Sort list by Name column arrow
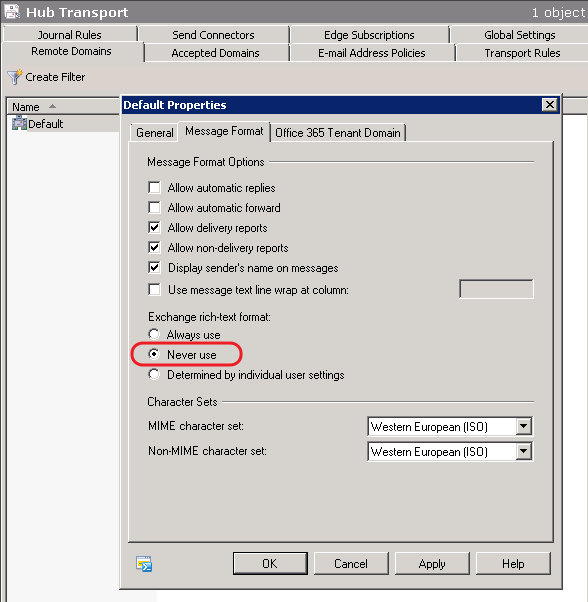 [x=52, y=106]
